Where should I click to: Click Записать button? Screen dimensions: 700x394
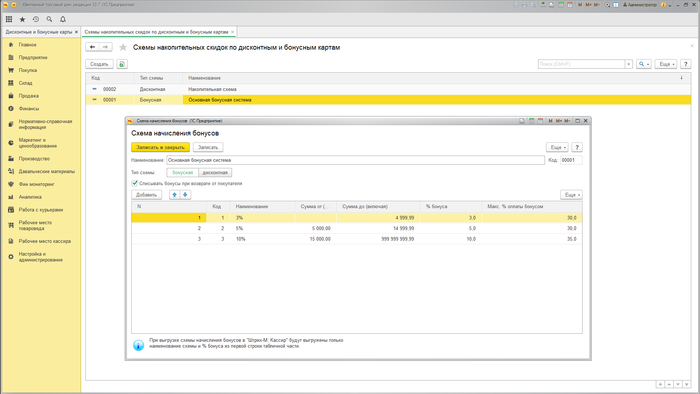(x=208, y=147)
